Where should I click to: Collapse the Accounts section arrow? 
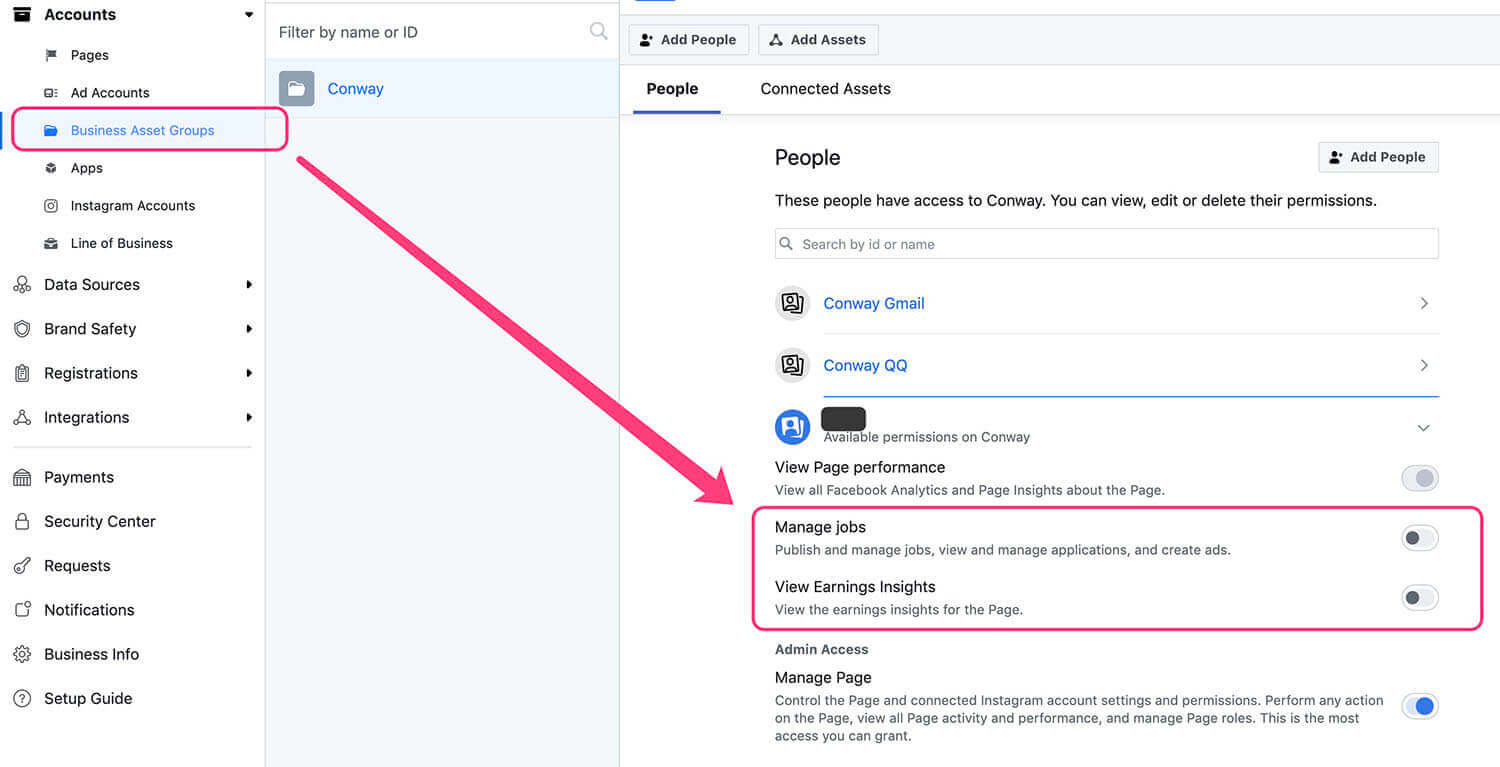(x=249, y=14)
